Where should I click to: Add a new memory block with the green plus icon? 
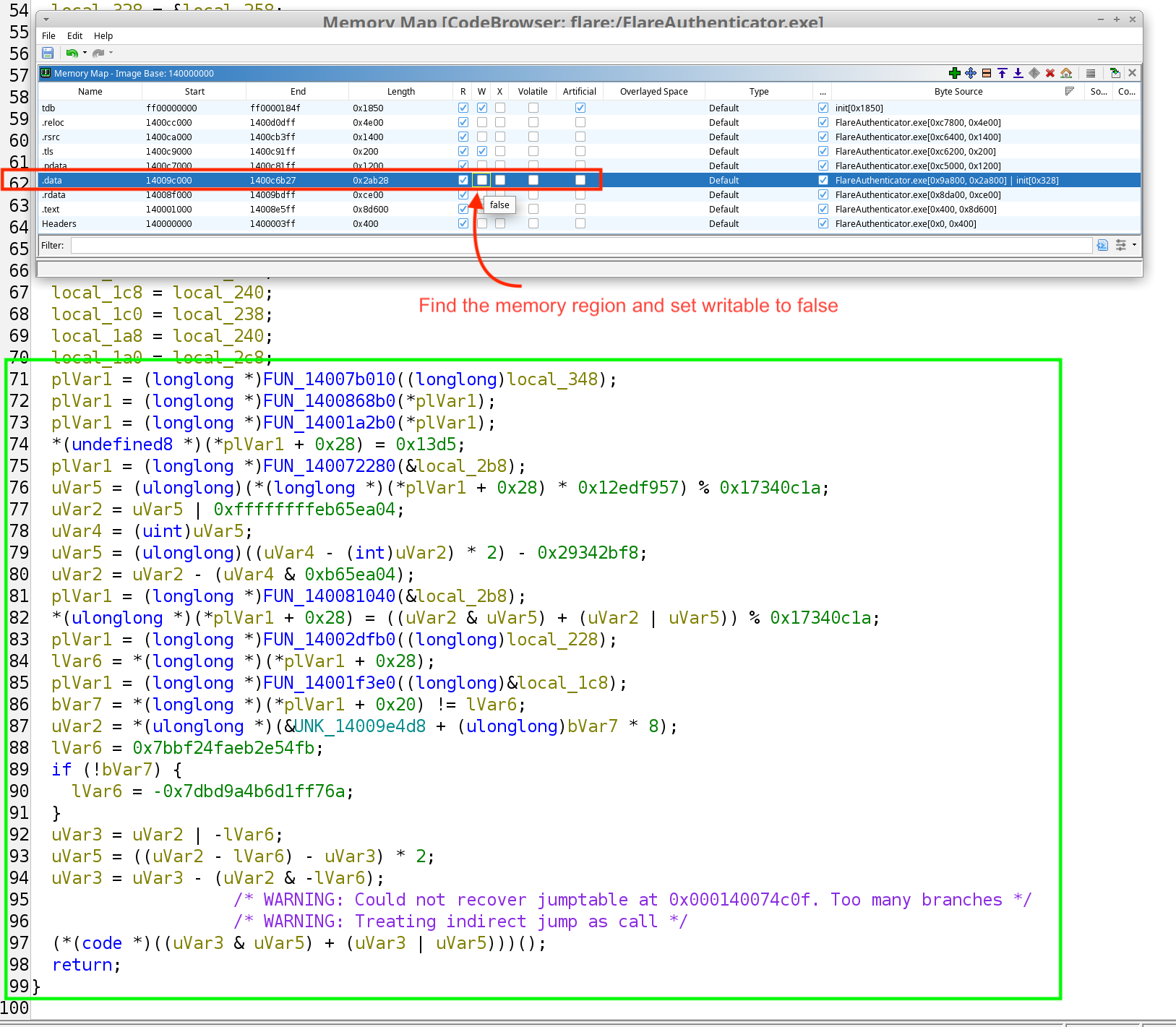pyautogui.click(x=954, y=73)
